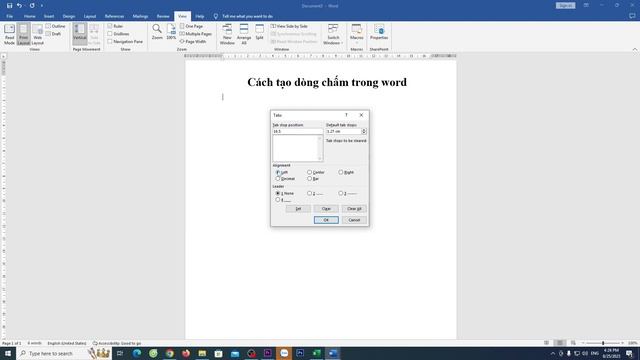Confirm Tabs dialog with OK
Image resolution: width=640 pixels, height=360 pixels.
[x=326, y=220]
